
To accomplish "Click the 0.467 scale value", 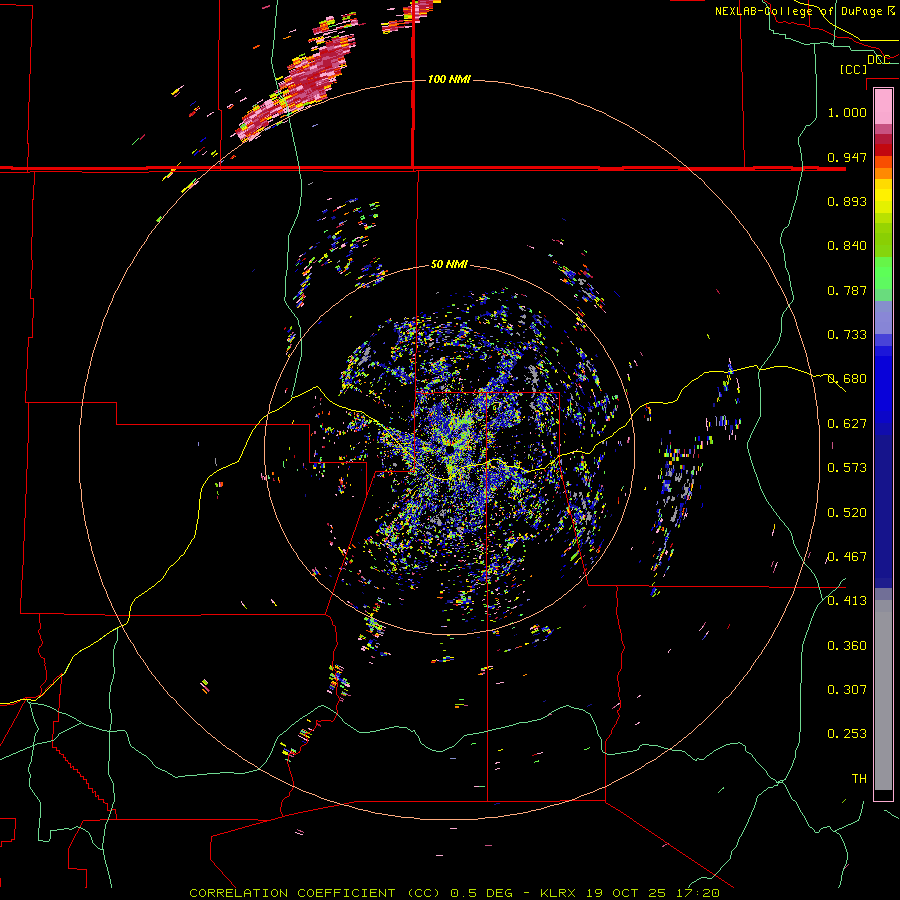I will (x=847, y=557).
